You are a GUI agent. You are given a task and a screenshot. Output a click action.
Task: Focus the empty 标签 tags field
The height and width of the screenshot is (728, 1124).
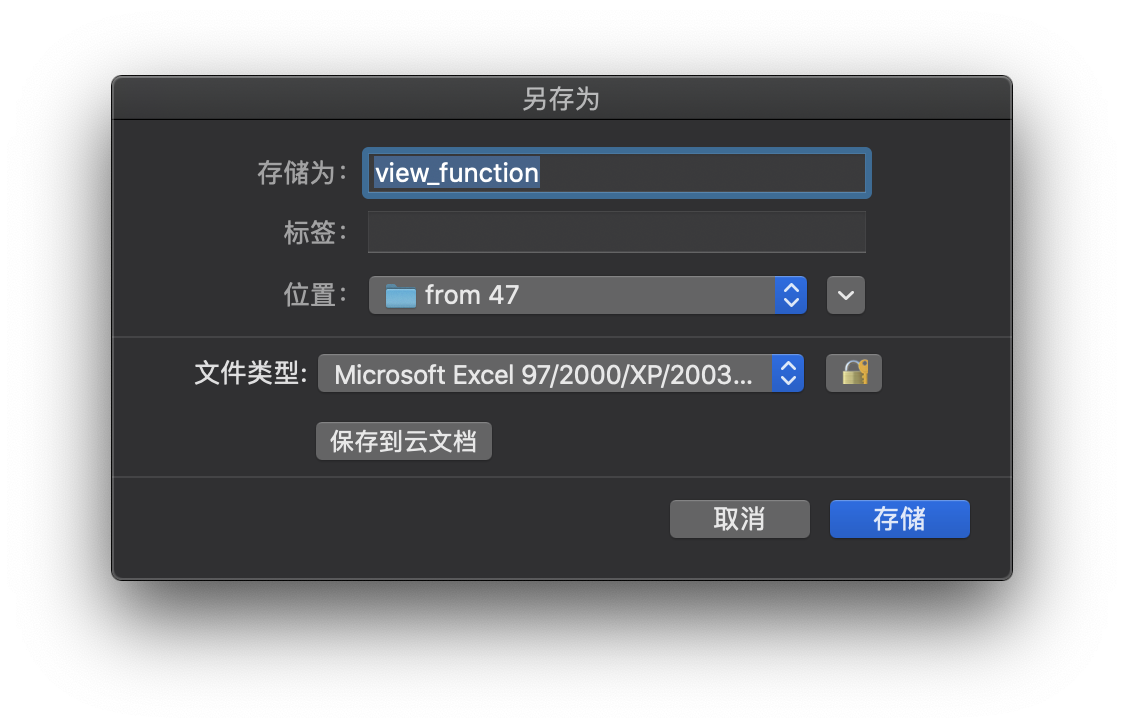616,232
